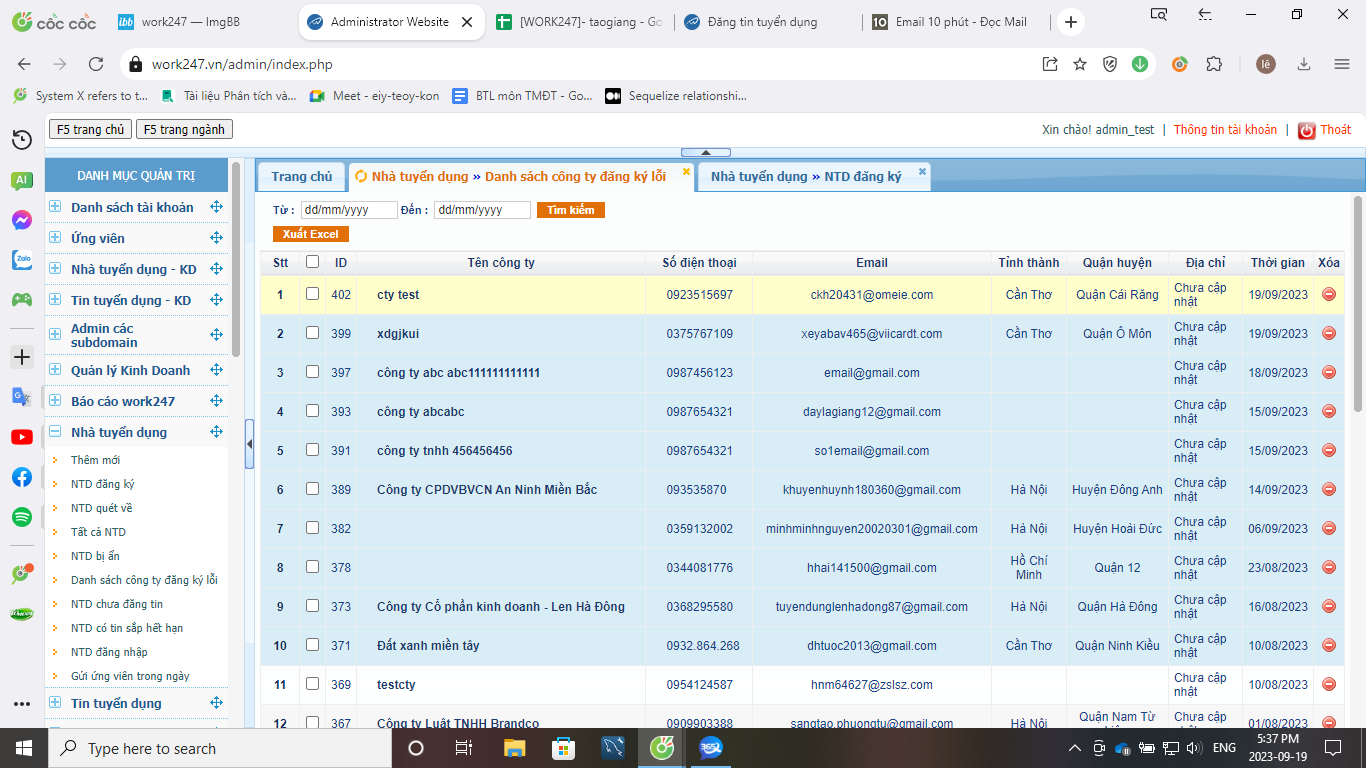
Task: Collapse the Nhà tuyển dụng section
Action: point(56,432)
